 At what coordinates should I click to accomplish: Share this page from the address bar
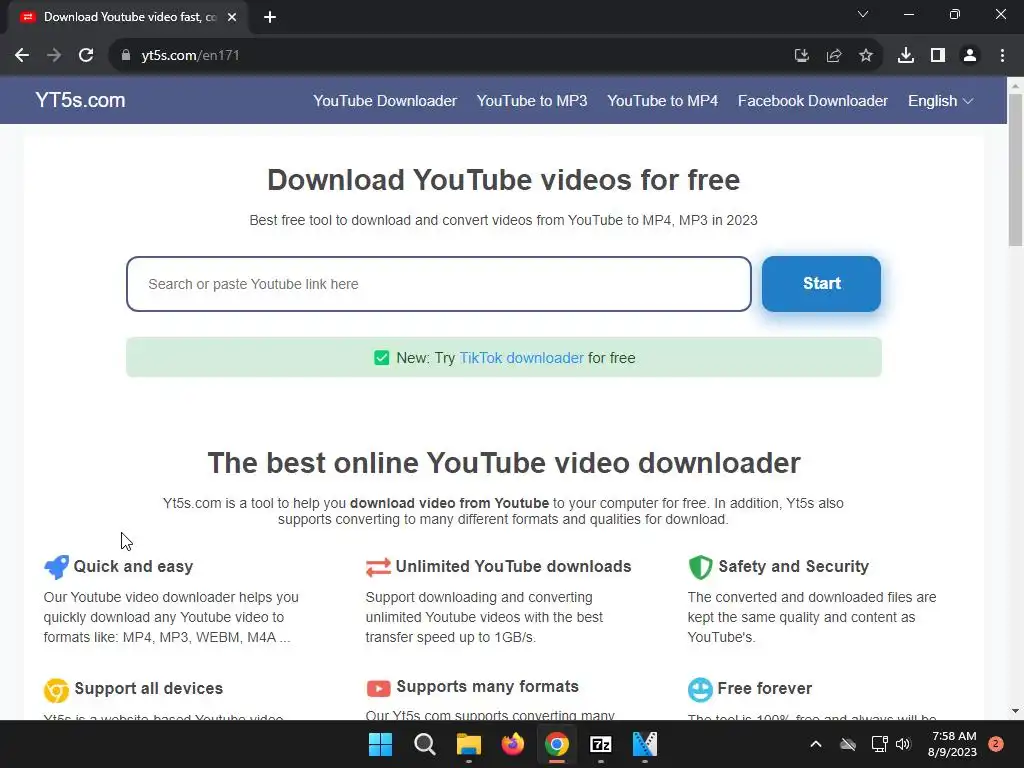point(834,56)
